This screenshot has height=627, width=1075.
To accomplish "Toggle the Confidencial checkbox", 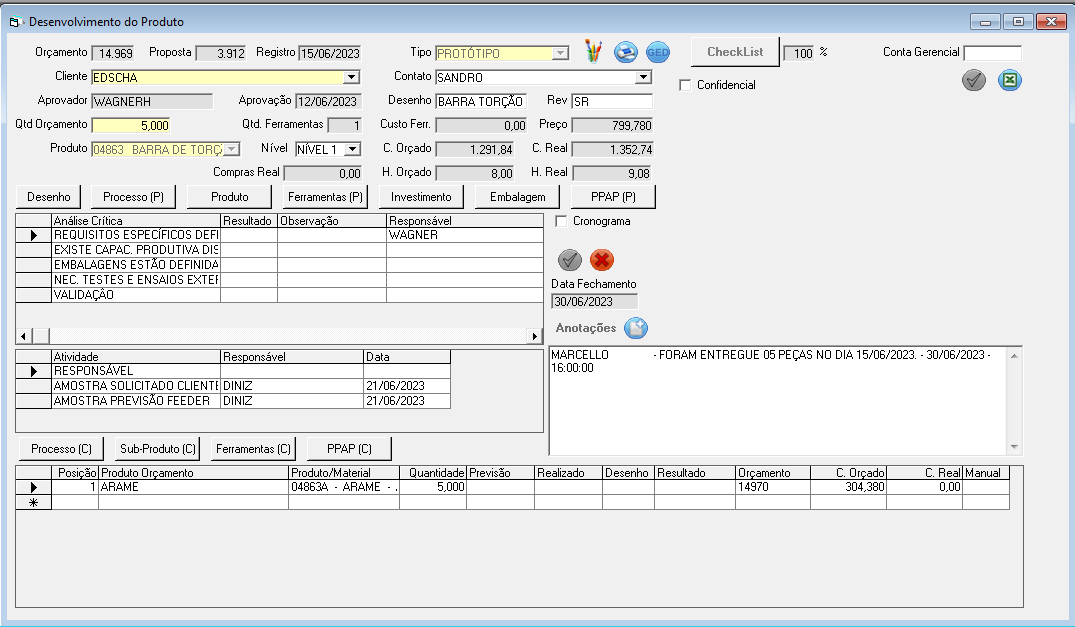I will (685, 85).
